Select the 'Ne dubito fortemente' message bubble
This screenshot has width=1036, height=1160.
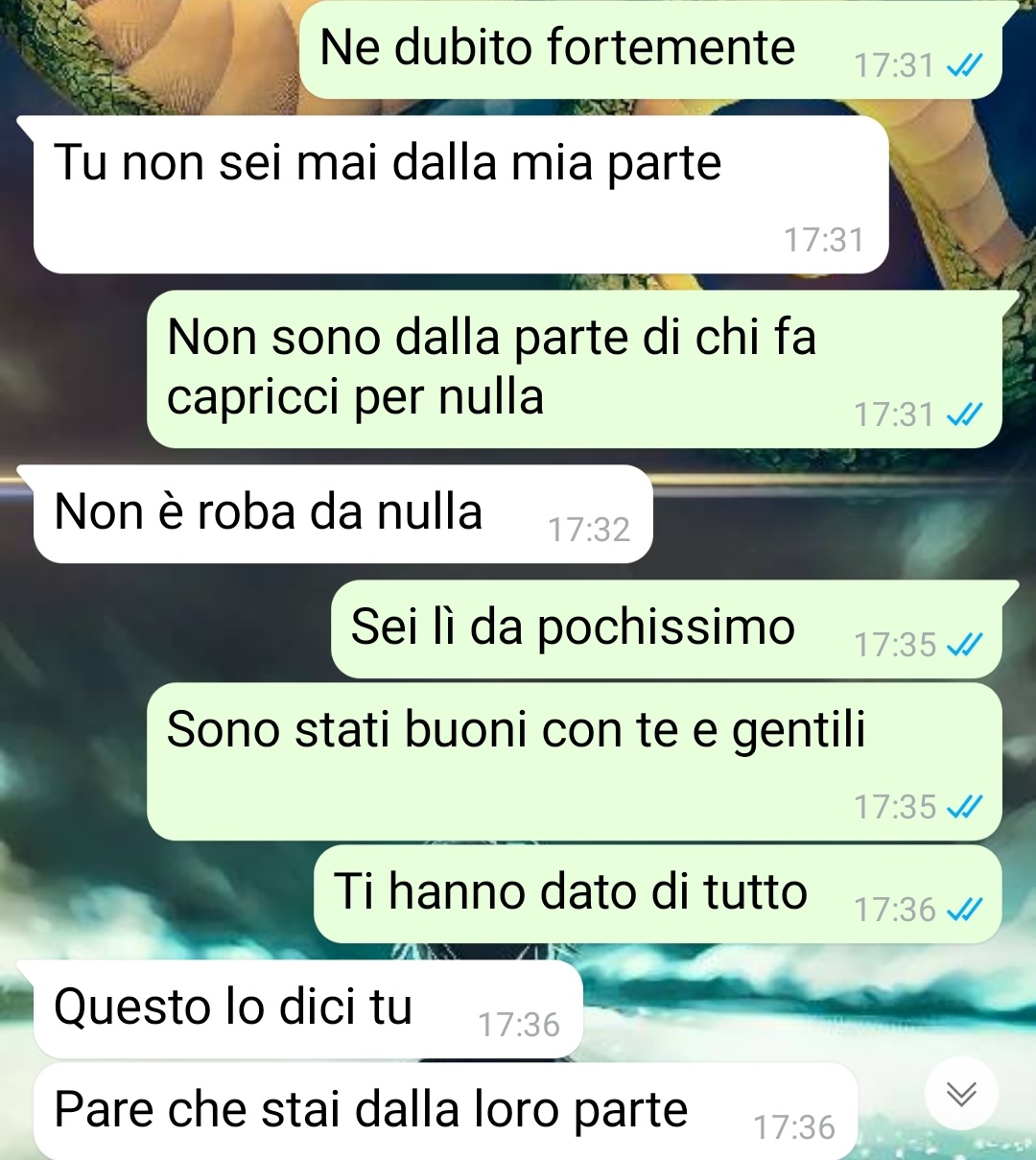tap(650, 49)
